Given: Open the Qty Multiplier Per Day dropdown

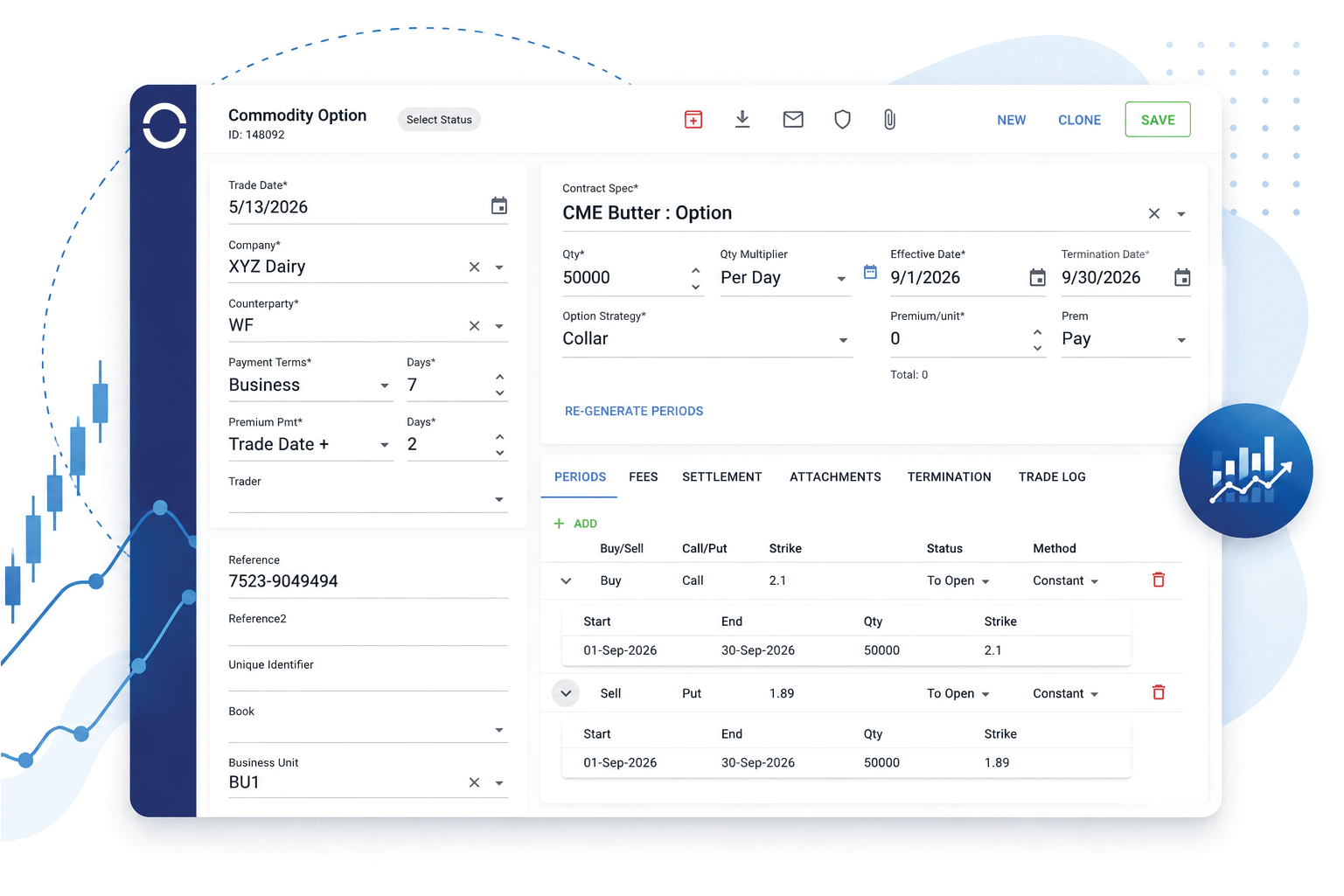Looking at the screenshot, I should coord(841,279).
